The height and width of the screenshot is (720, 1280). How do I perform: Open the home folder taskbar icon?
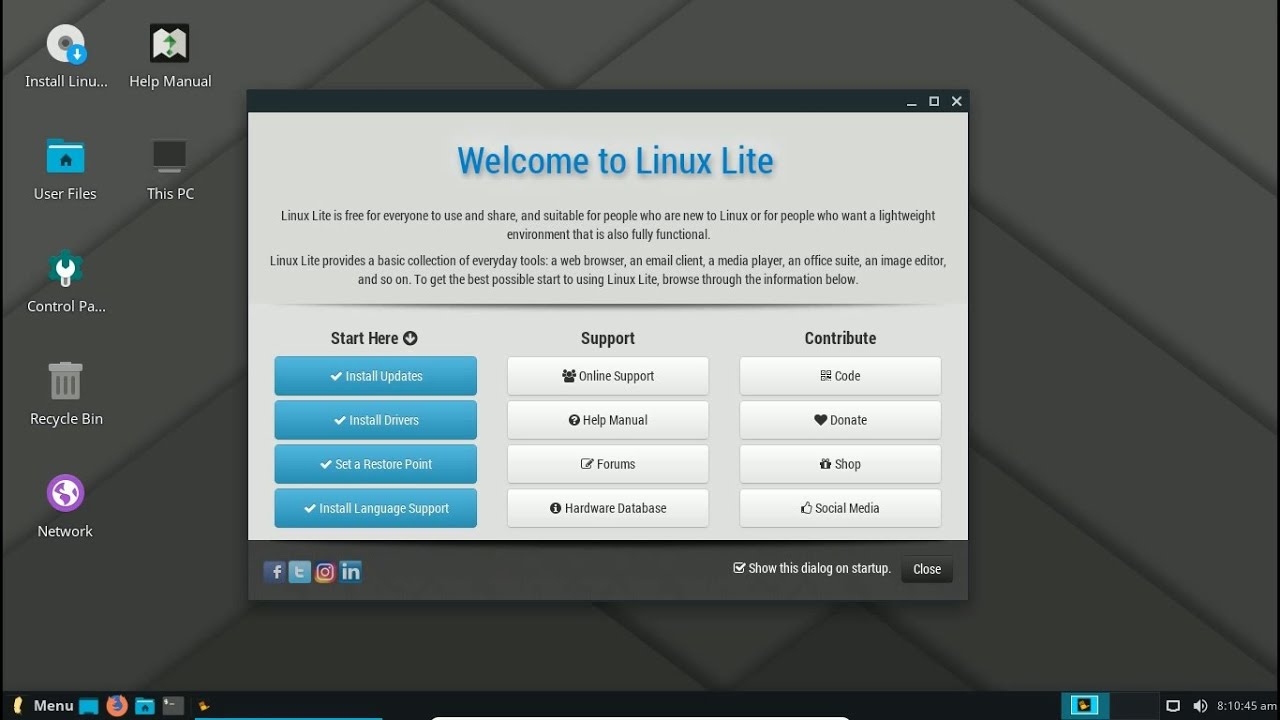[x=145, y=705]
